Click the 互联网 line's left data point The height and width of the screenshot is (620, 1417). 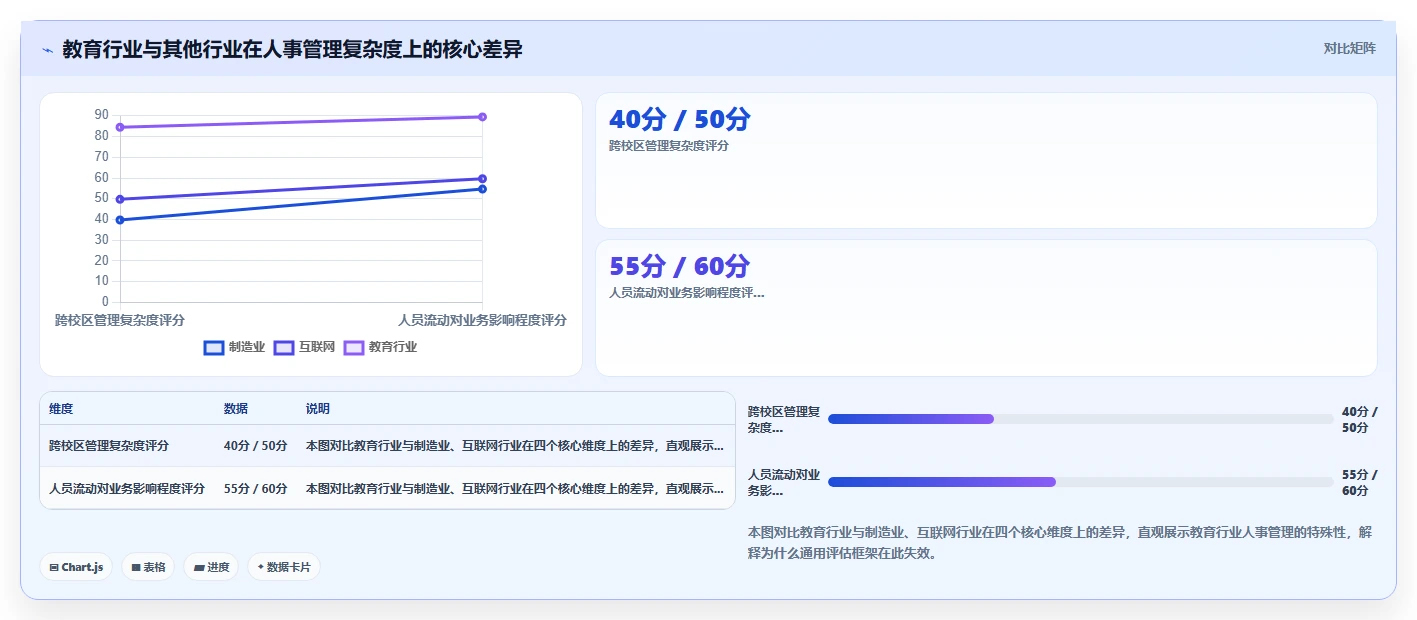pos(120,199)
